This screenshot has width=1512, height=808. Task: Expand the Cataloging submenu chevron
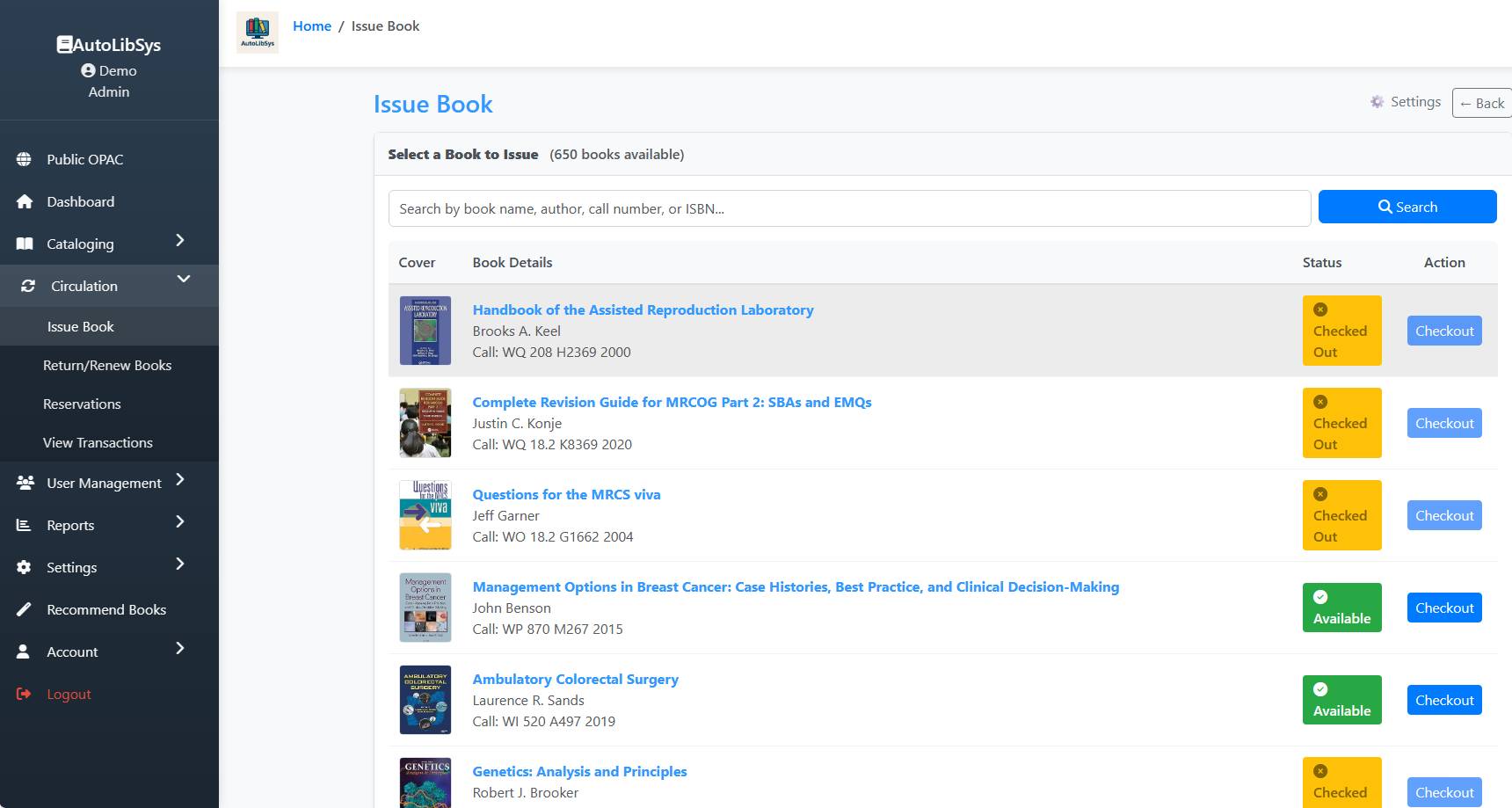(x=180, y=241)
